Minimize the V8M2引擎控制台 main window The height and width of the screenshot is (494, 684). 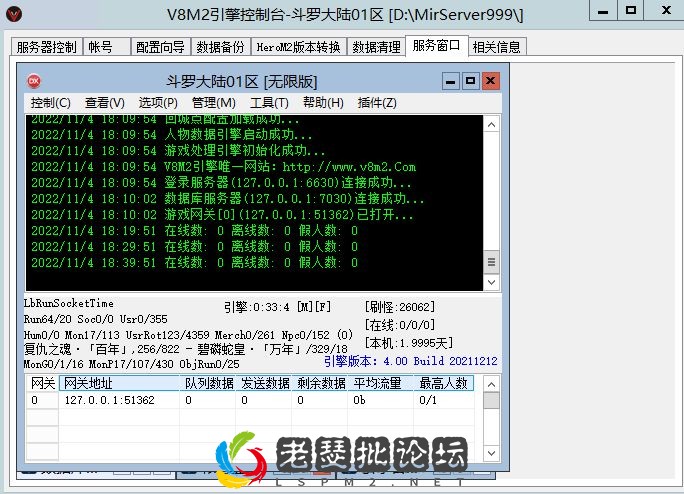(x=603, y=10)
